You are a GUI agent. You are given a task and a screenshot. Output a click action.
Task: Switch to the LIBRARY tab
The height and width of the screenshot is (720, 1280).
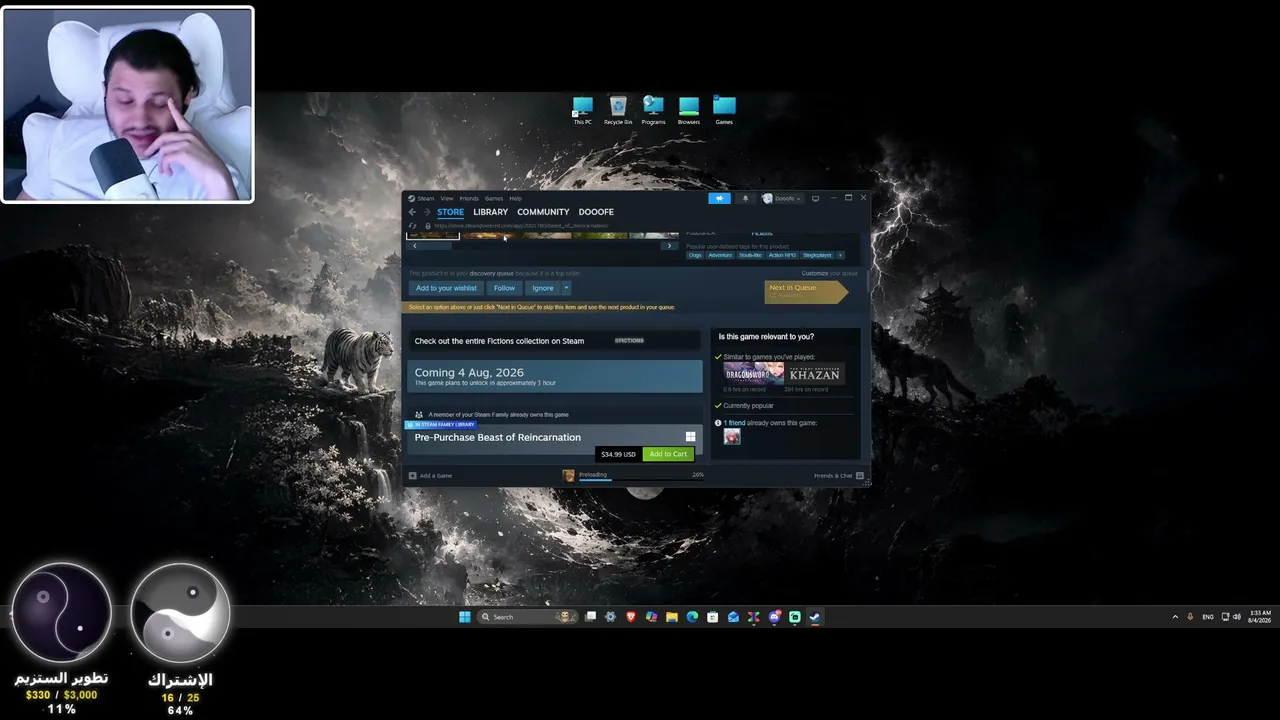491,212
